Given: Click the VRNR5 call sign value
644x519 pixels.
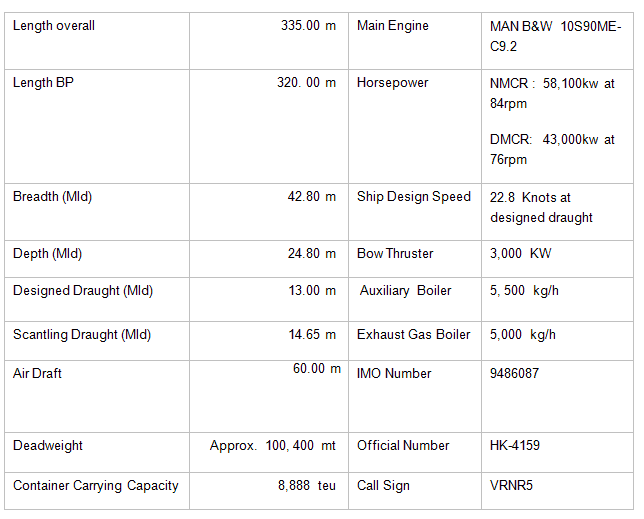Looking at the screenshot, I should [x=511, y=486].
